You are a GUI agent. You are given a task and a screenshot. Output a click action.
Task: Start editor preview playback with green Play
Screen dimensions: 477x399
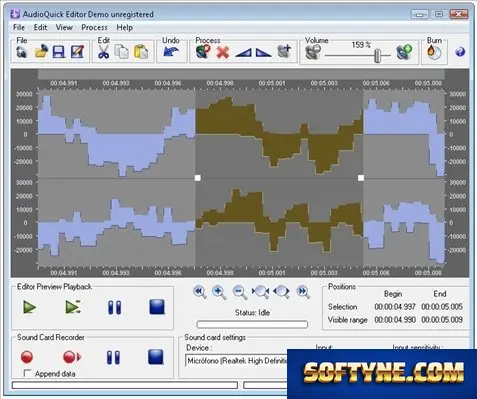point(30,307)
